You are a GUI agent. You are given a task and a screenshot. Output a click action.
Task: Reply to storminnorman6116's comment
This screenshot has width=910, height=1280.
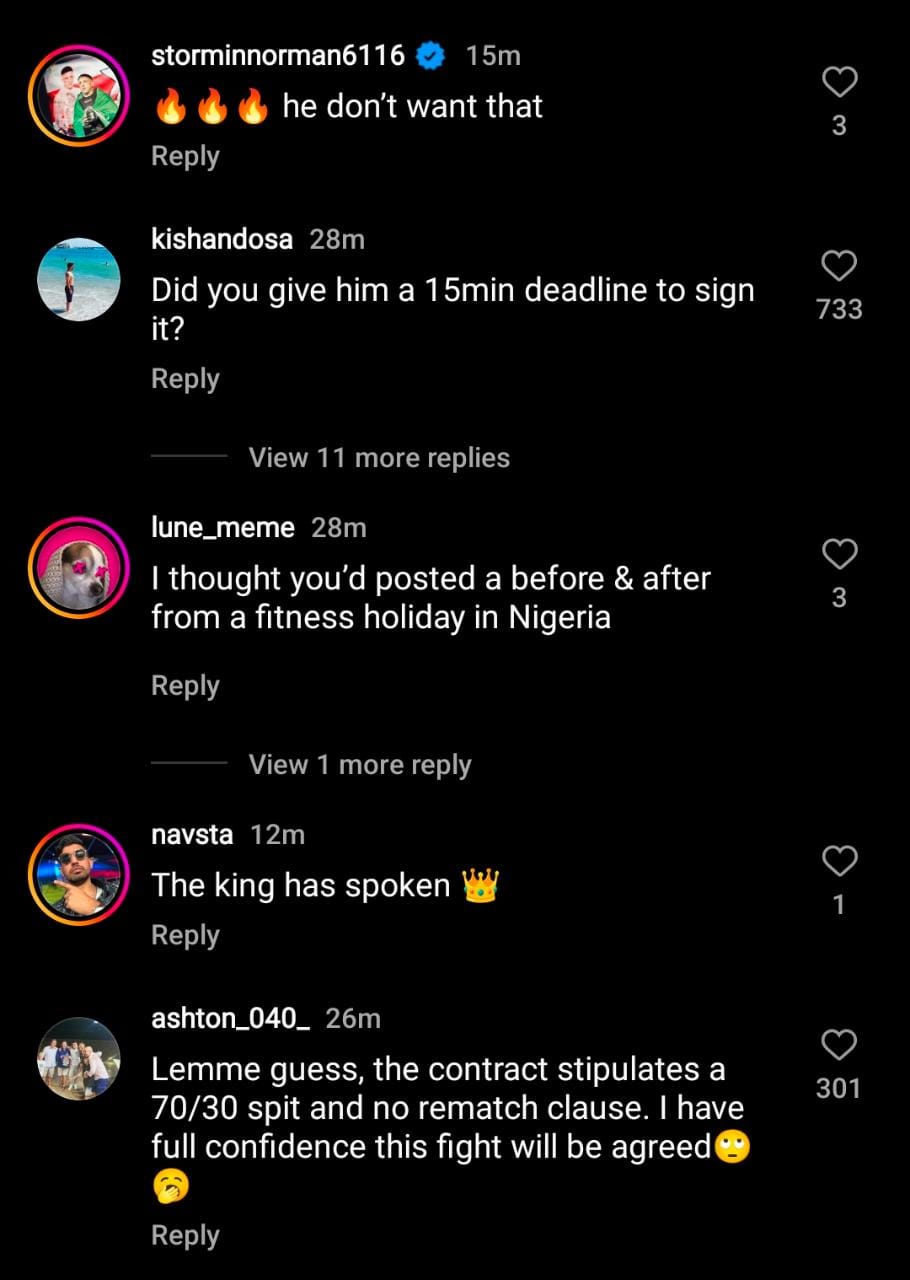click(x=185, y=156)
